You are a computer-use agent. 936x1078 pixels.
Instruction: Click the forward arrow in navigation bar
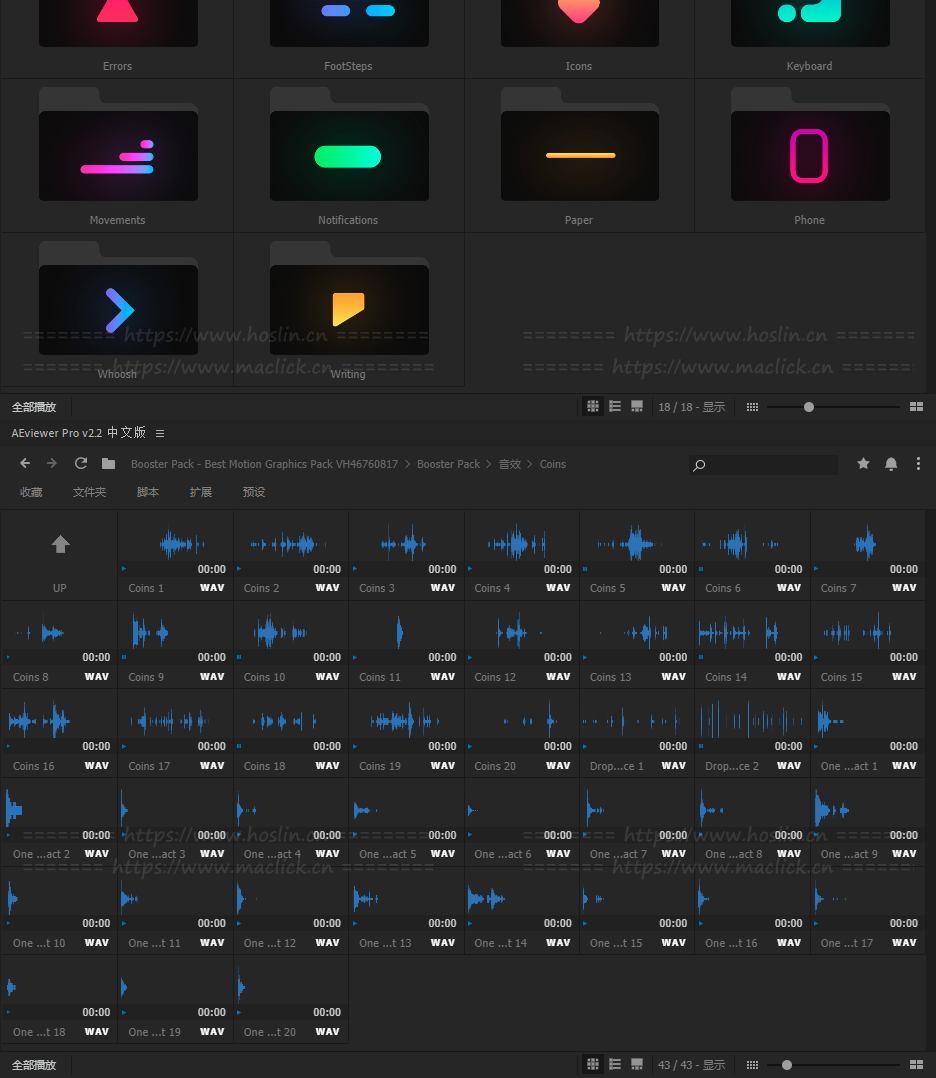[52, 464]
